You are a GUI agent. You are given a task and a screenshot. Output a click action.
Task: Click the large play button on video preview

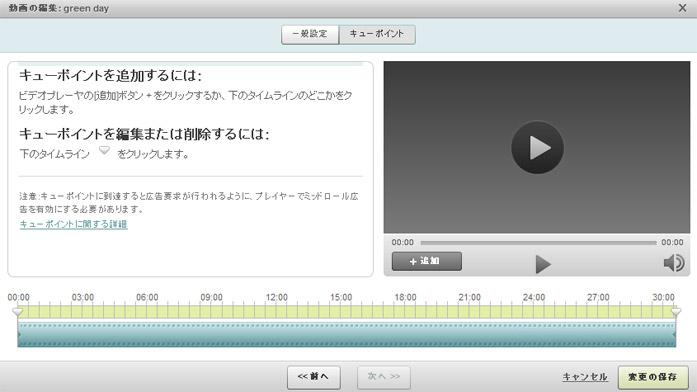[537, 148]
